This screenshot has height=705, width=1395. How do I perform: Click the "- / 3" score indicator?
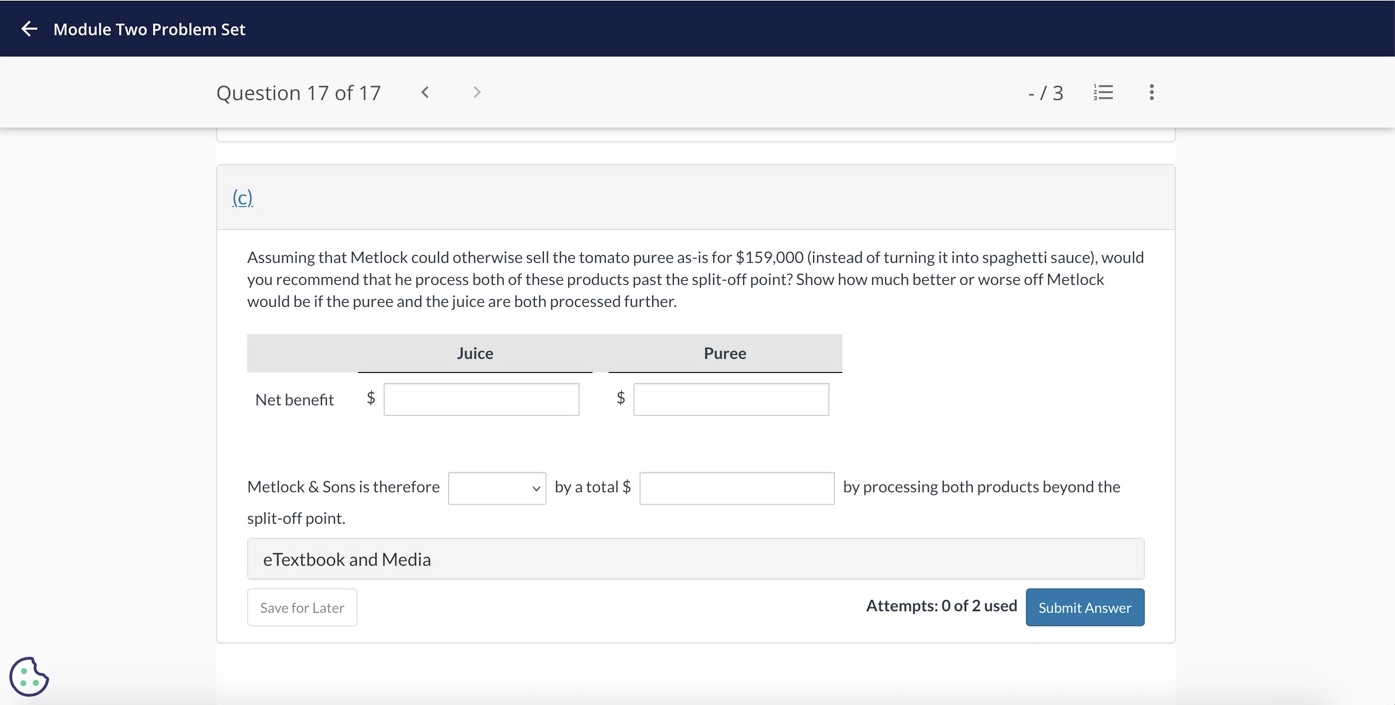click(1045, 93)
